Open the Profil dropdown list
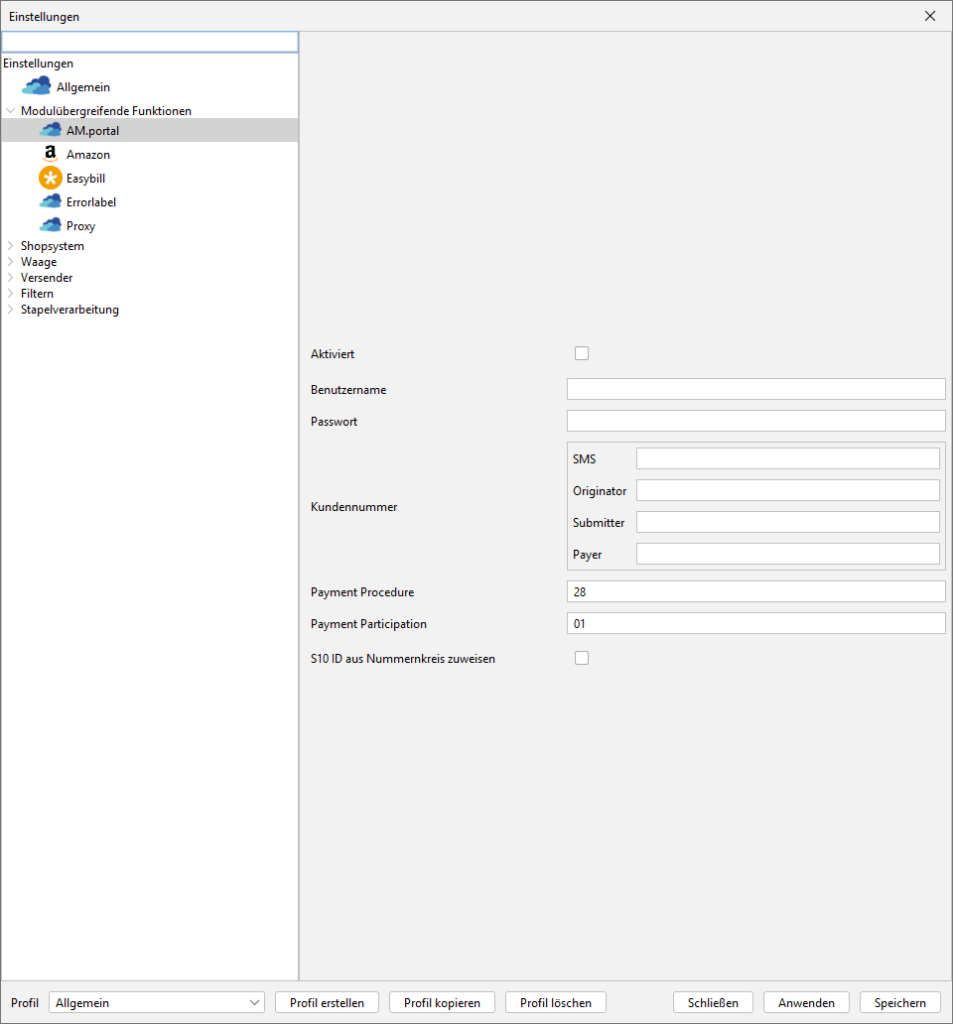The image size is (953, 1024). [156, 1003]
